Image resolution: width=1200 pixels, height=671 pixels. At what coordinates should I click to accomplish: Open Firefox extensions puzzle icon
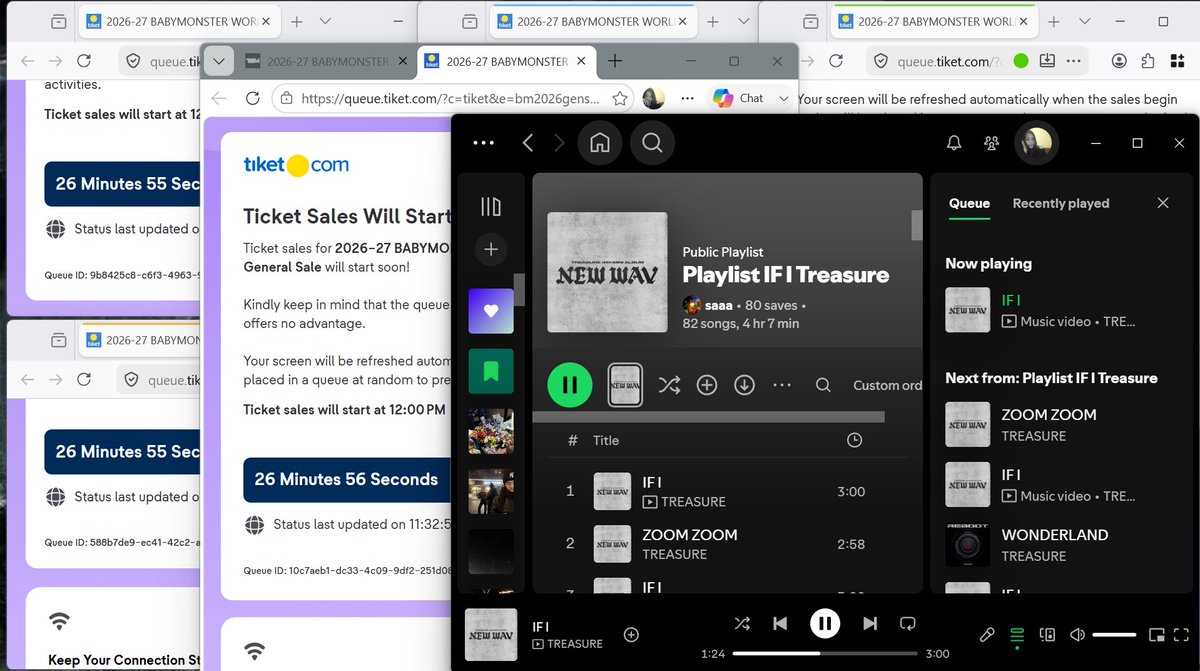[1147, 61]
